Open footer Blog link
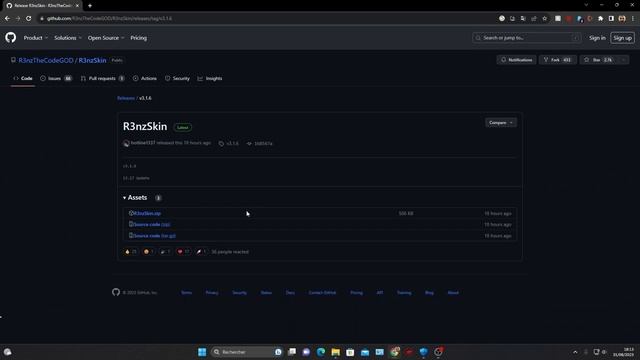 [x=429, y=293]
